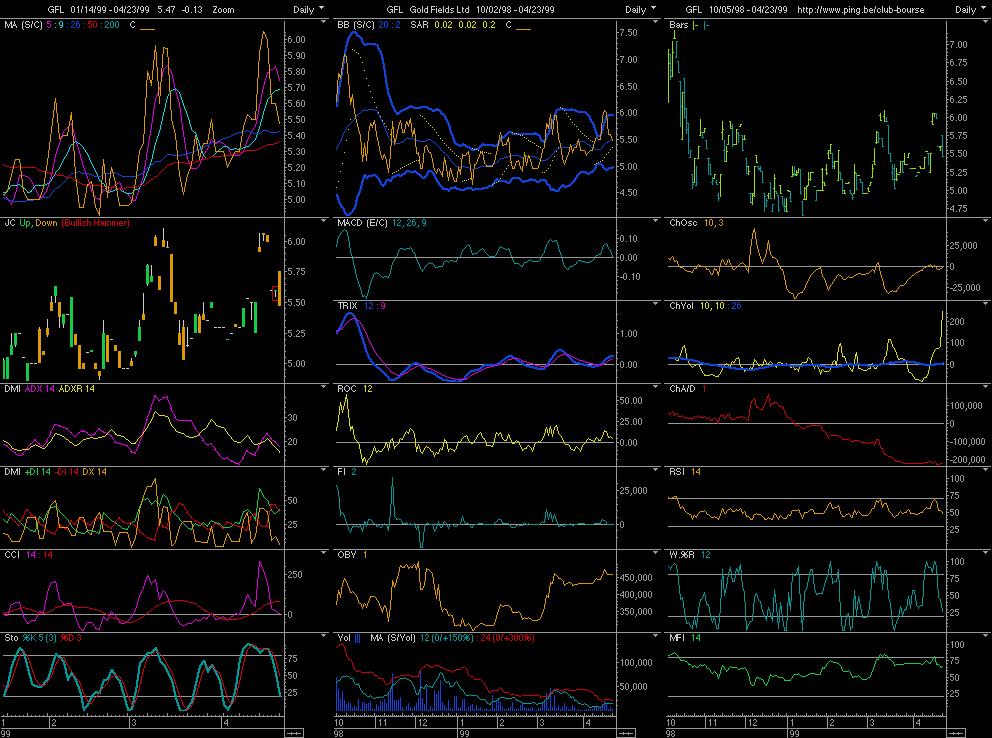Click the 10/05/98 - 04/23/99 date range
992x738 pixels.
748,9
